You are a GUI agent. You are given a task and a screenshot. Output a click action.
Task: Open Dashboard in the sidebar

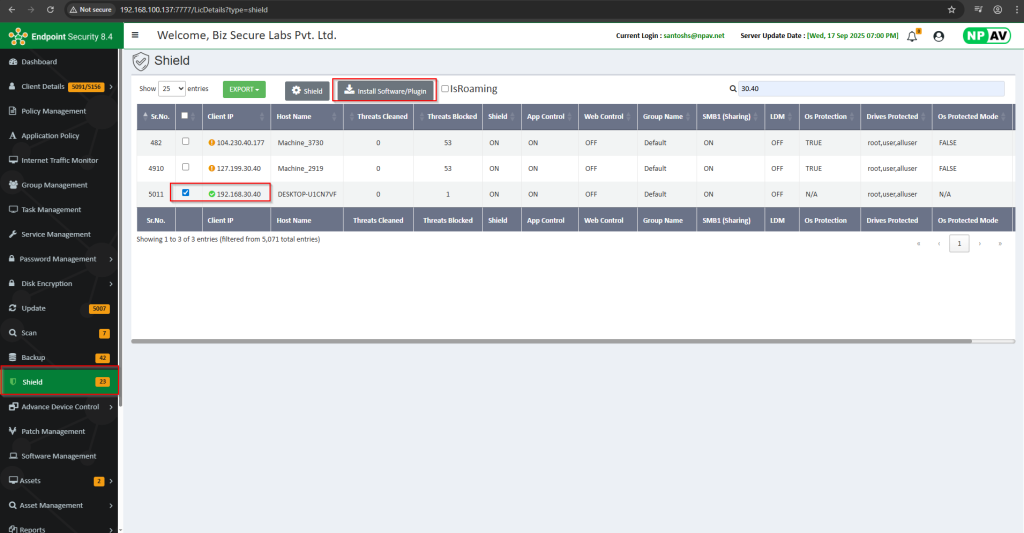[40, 62]
